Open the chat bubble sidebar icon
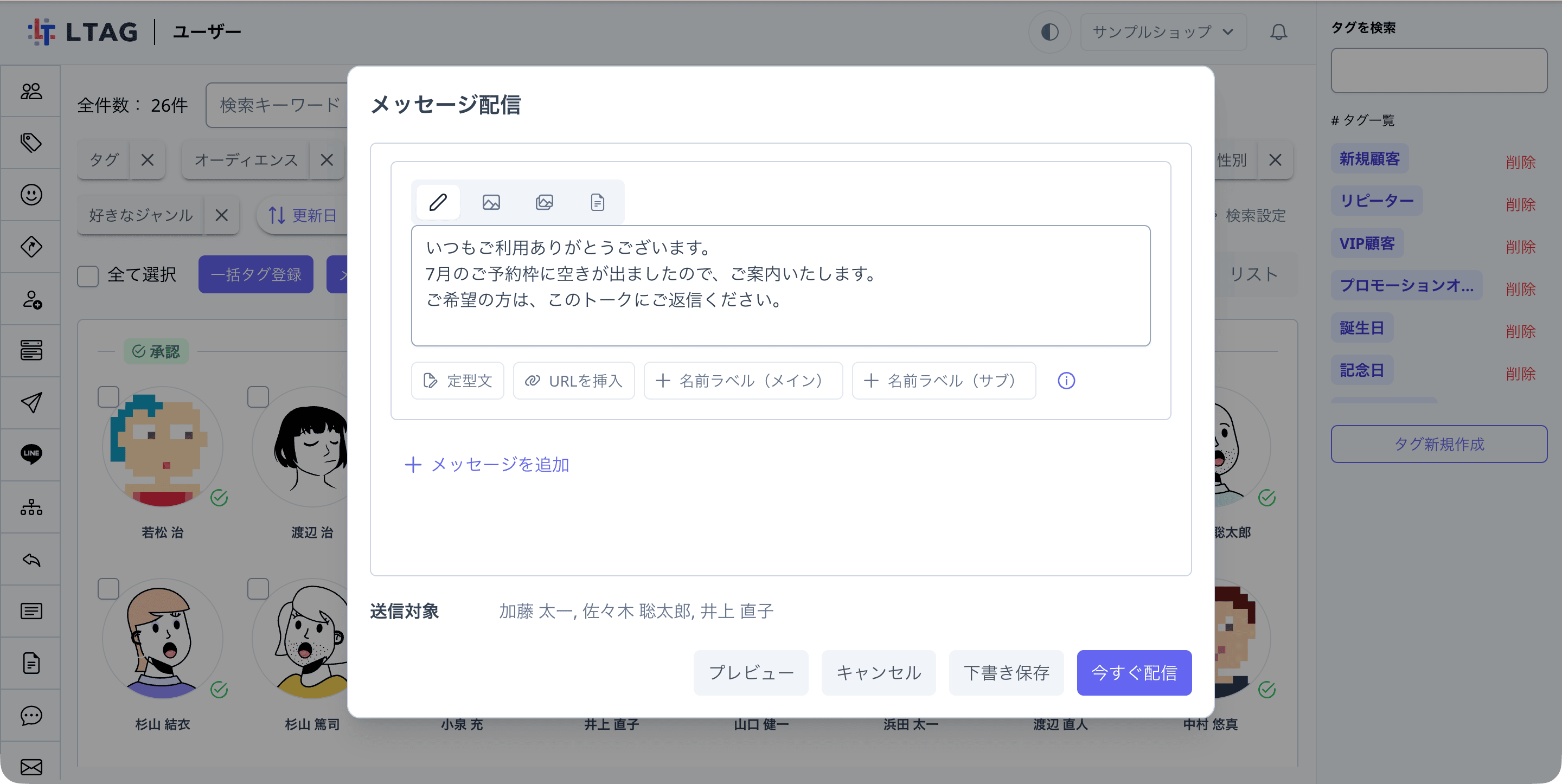Image resolution: width=1562 pixels, height=784 pixels. (x=31, y=716)
